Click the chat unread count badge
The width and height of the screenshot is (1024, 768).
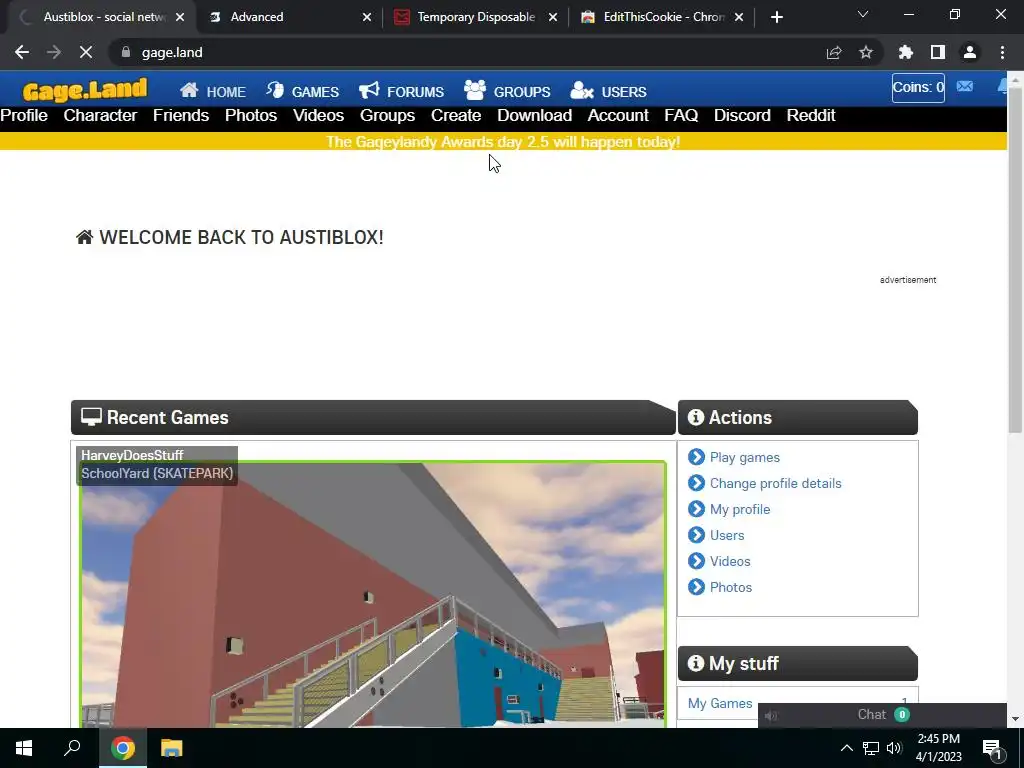tap(902, 714)
